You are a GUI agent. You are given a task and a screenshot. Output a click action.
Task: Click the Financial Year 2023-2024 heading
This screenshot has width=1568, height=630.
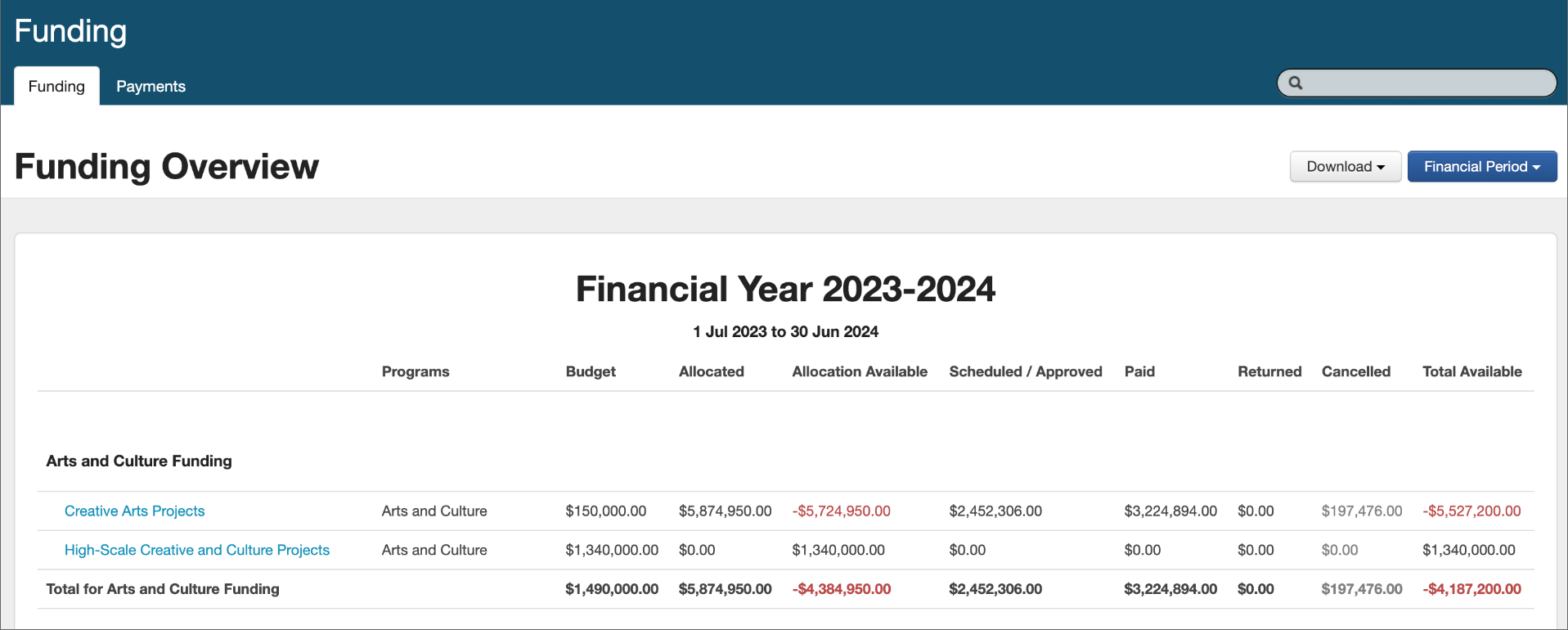click(x=785, y=290)
